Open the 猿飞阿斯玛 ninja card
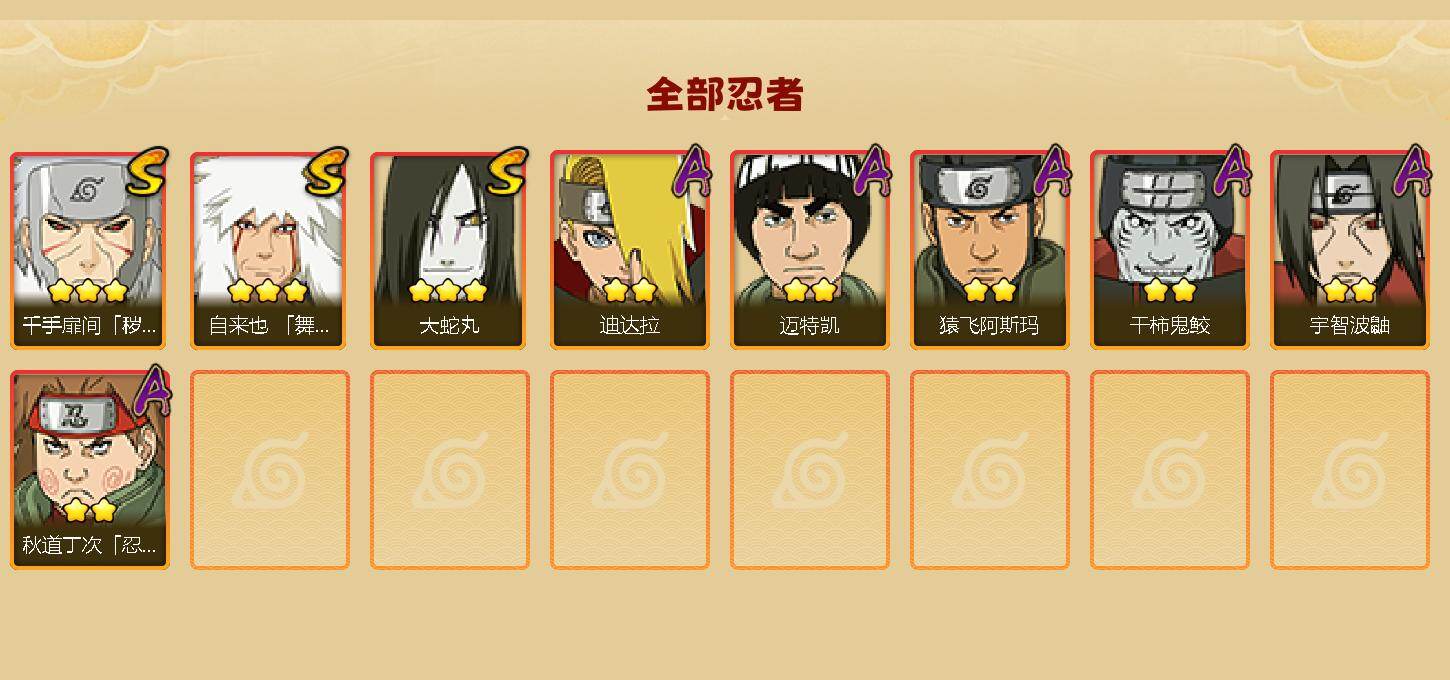This screenshot has width=1450, height=680. point(990,250)
